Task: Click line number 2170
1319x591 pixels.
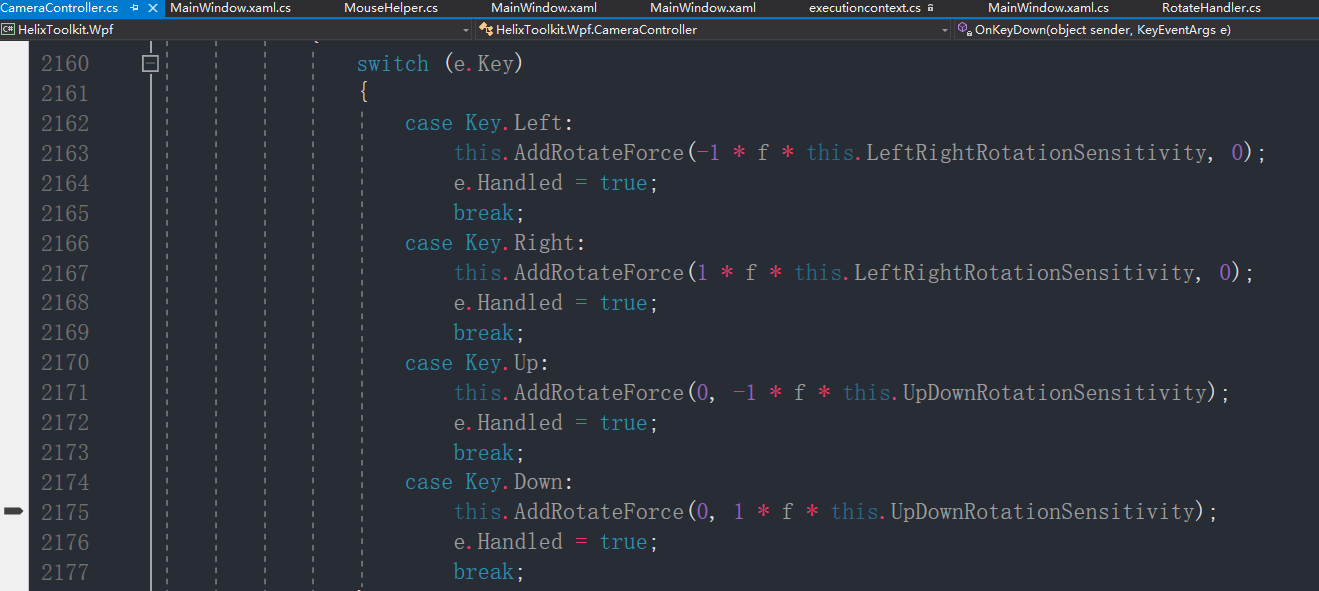Action: point(64,362)
